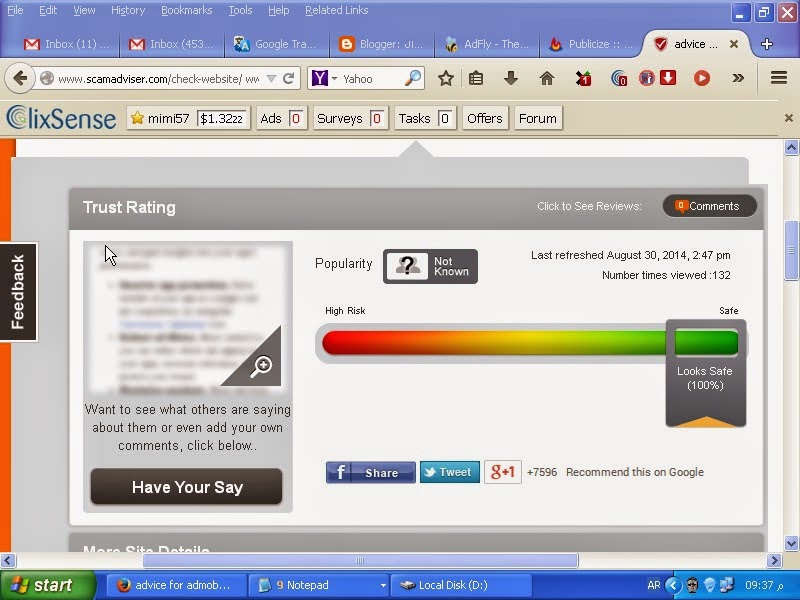Open the ClixSense Tasks button
The width and height of the screenshot is (800, 600).
pos(425,118)
